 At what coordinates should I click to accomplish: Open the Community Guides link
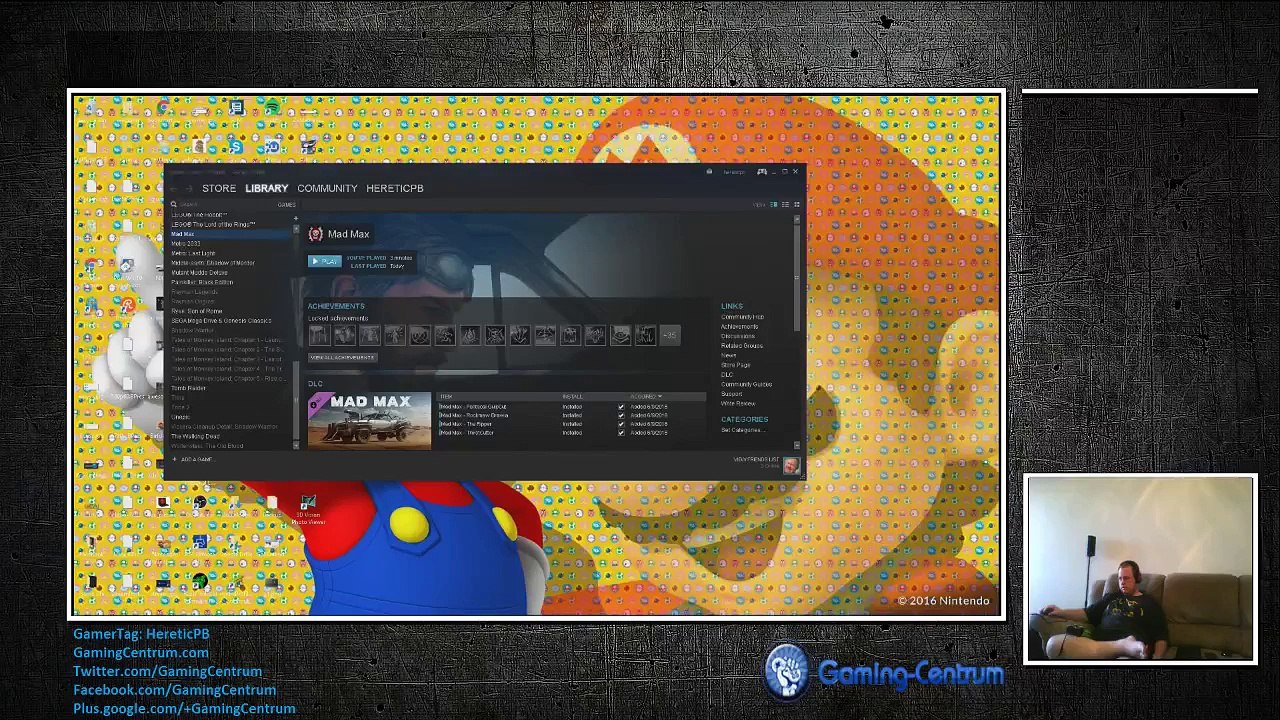click(x=747, y=385)
